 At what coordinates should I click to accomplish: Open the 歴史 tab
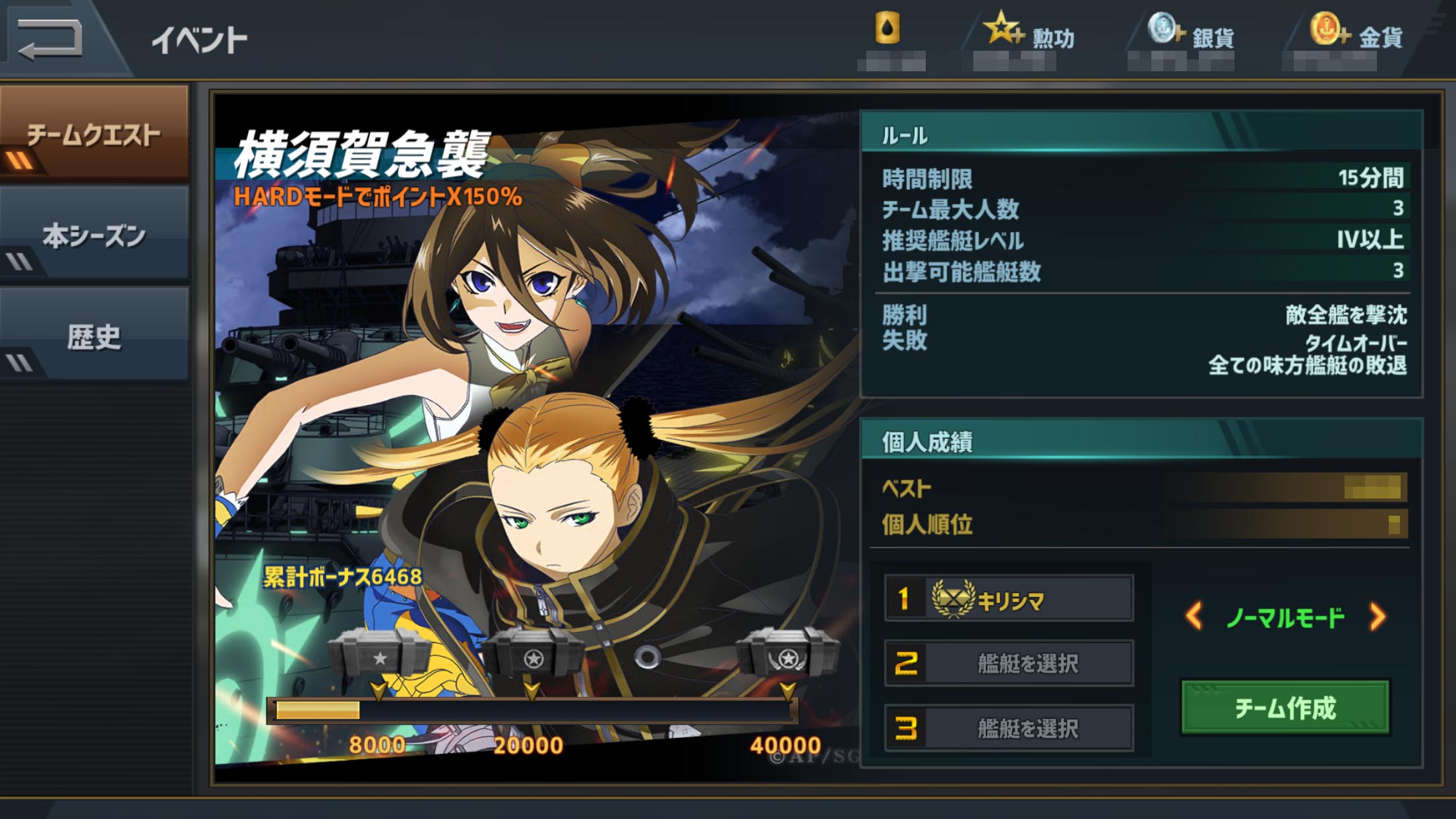(94, 336)
